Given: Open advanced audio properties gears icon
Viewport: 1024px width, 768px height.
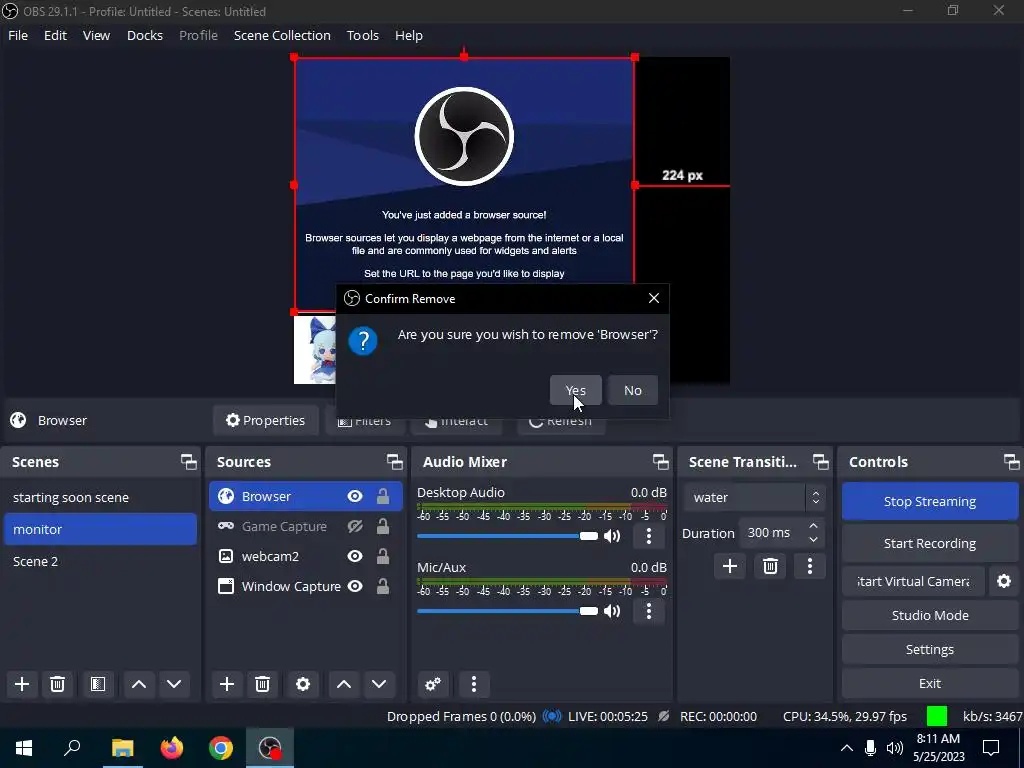Looking at the screenshot, I should tap(433, 684).
